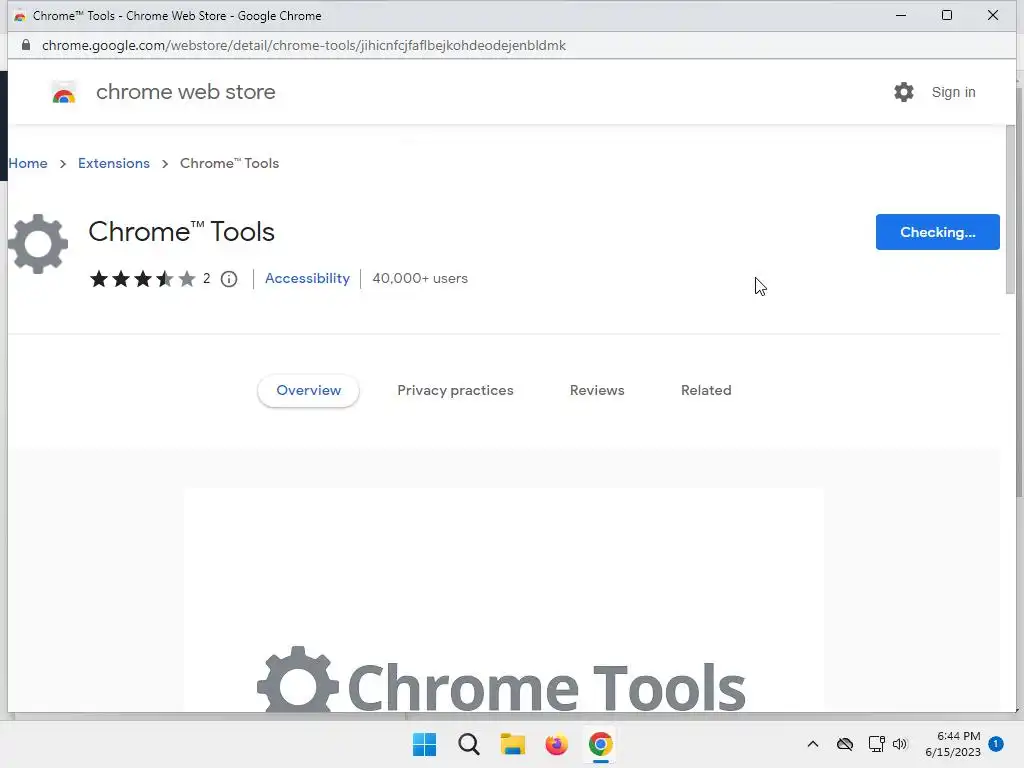Click the 40,000+ users text
The image size is (1024, 768).
pyautogui.click(x=420, y=278)
